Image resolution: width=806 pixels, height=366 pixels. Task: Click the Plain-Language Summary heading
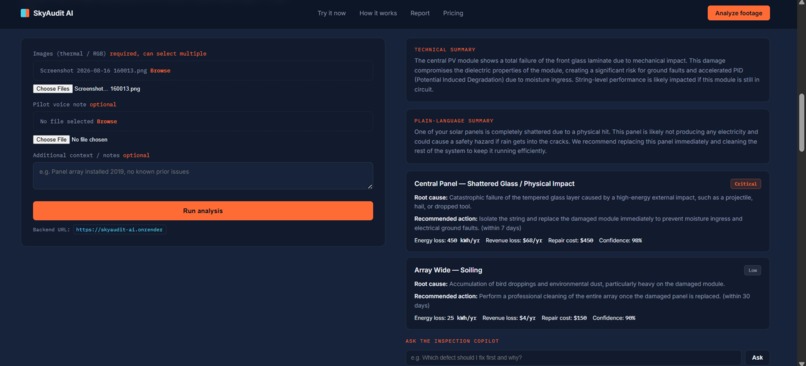[454, 121]
